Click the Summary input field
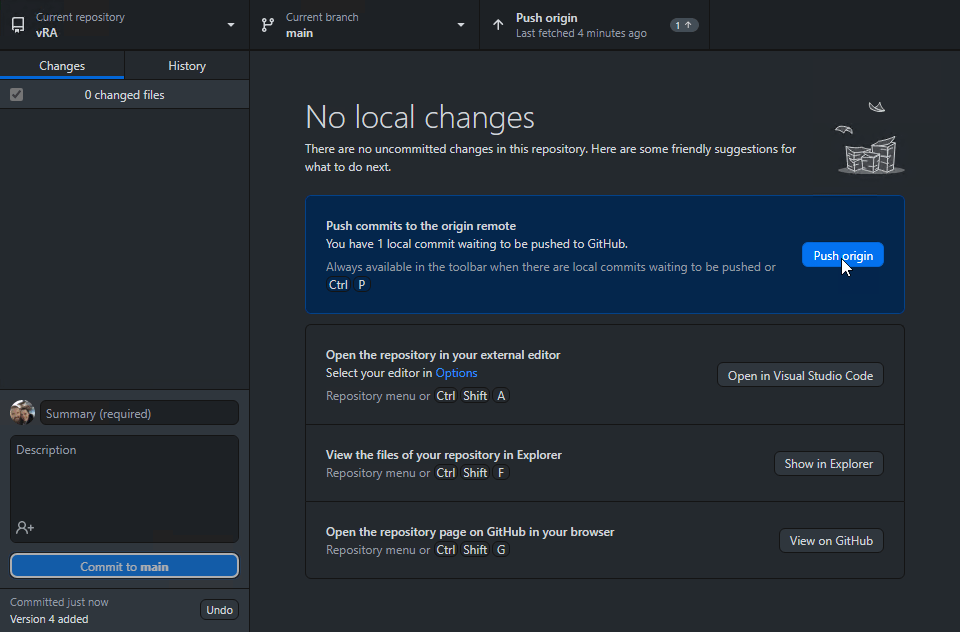Screen dimensions: 960x632 pyautogui.click(x=139, y=413)
